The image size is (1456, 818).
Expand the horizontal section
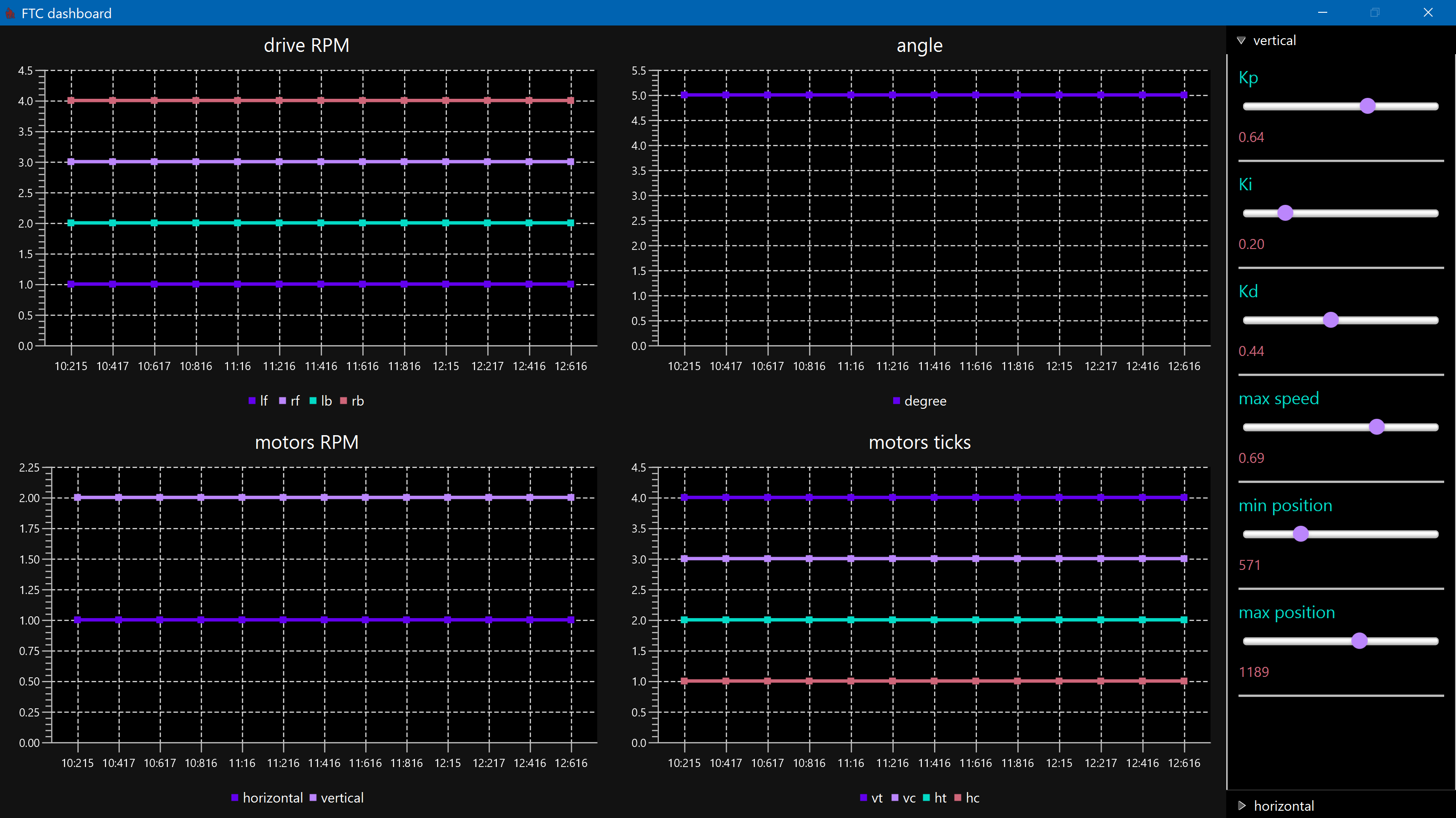1242,806
